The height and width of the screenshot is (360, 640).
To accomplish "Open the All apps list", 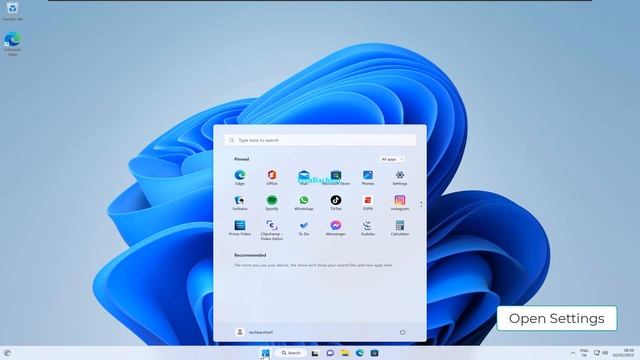I will pyautogui.click(x=391, y=159).
